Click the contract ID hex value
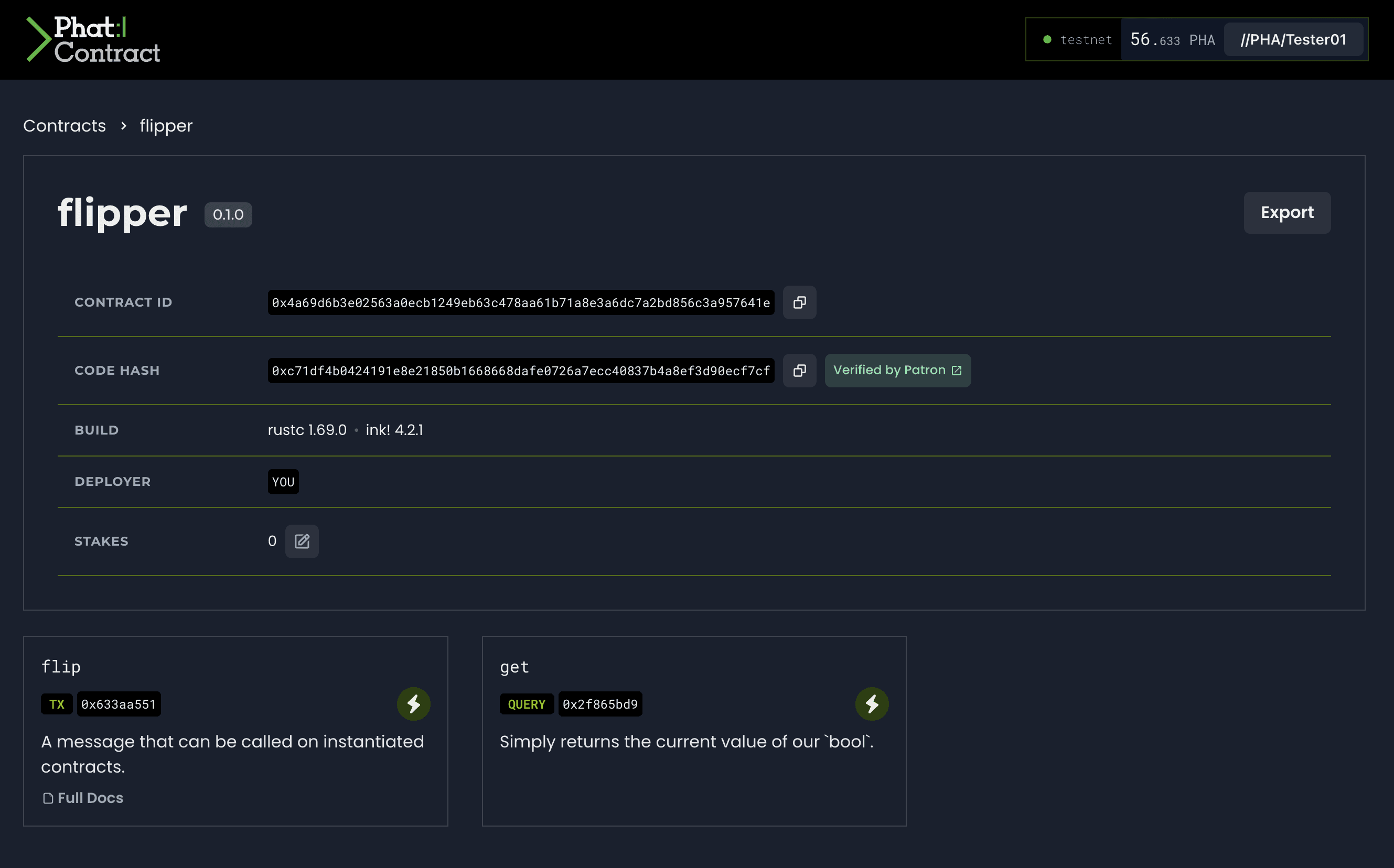This screenshot has width=1394, height=868. point(520,302)
